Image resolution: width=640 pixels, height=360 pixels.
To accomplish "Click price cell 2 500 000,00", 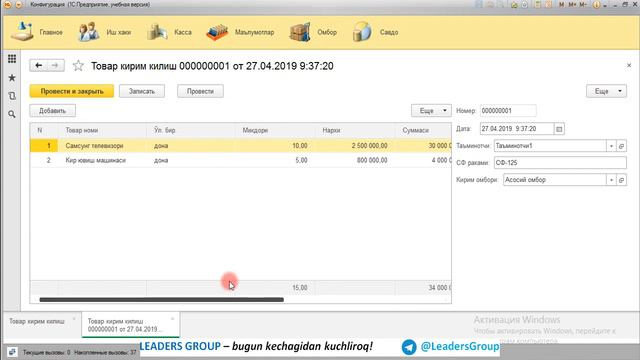I will (x=356, y=146).
